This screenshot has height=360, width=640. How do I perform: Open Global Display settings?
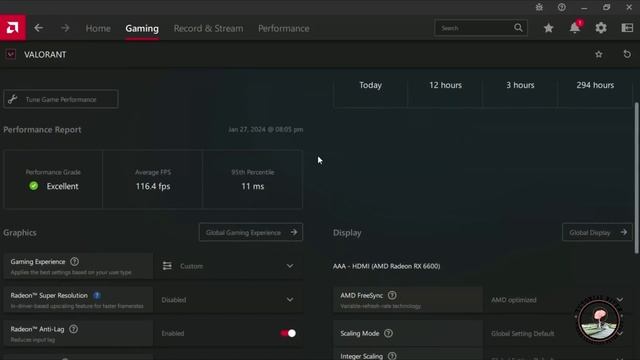tap(597, 232)
